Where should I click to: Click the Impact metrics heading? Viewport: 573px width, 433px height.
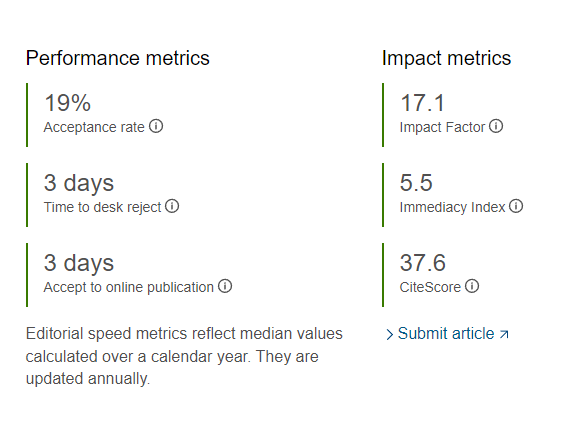[446, 58]
